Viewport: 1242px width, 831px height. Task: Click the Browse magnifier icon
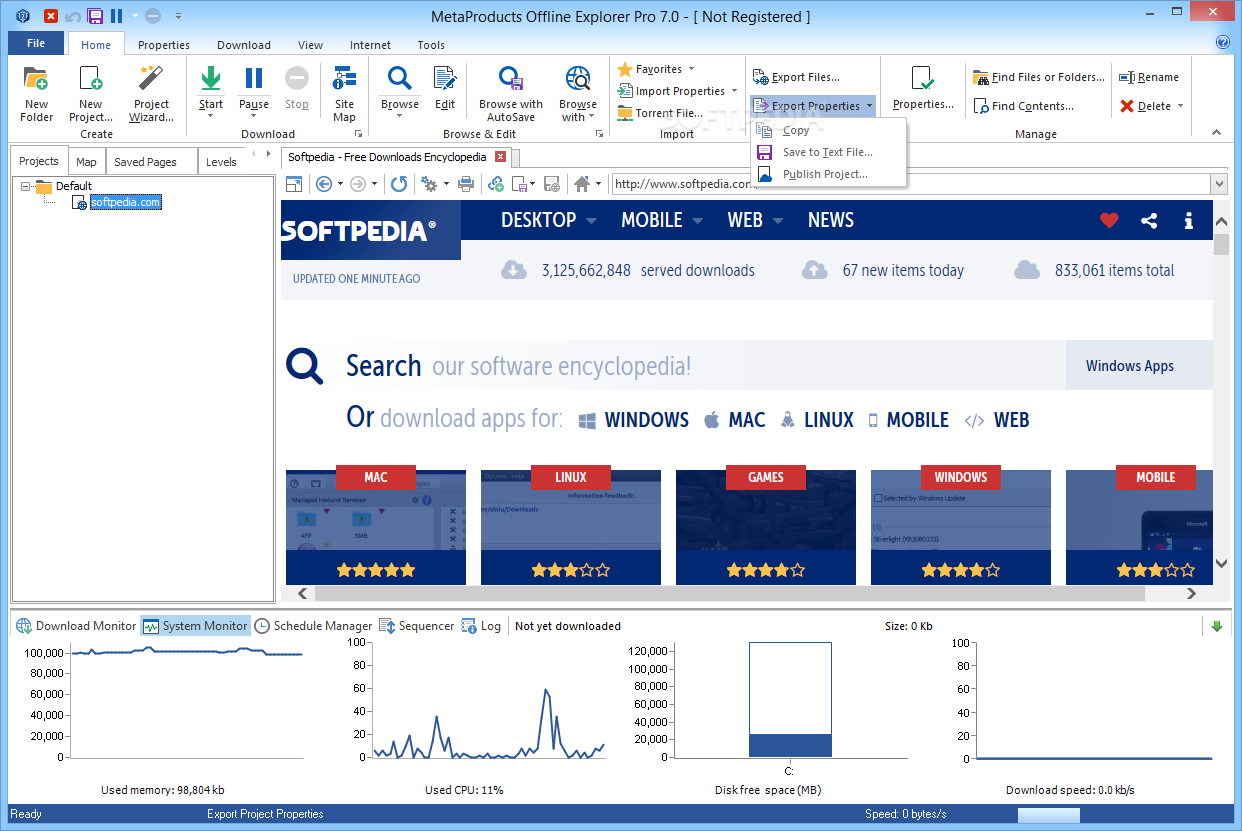click(400, 79)
